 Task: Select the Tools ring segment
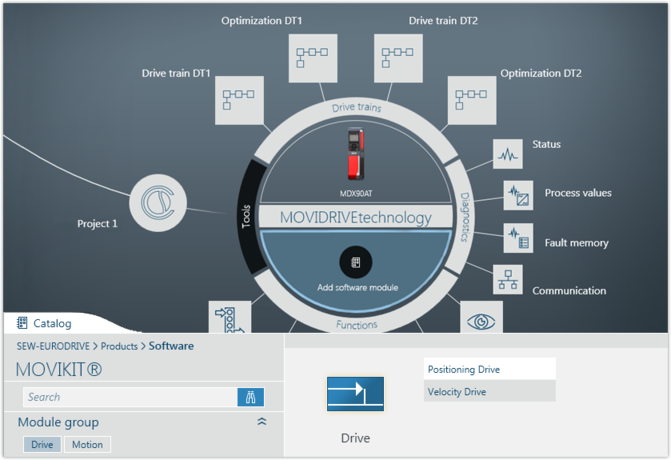(x=246, y=217)
